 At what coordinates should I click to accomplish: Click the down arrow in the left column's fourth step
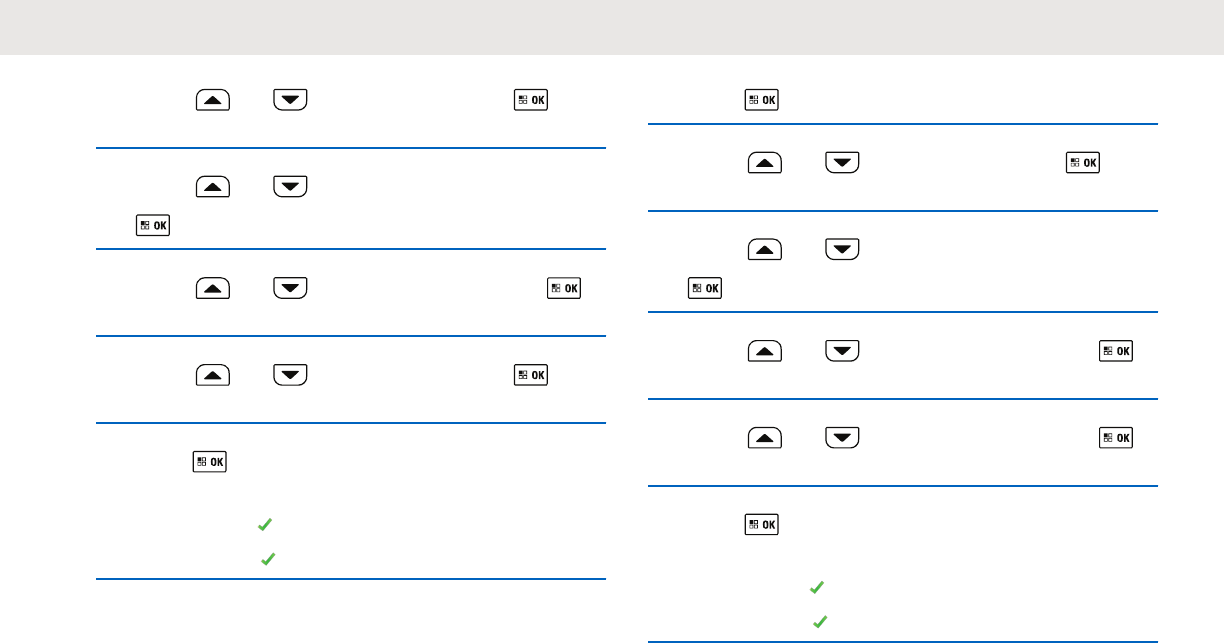[x=290, y=375]
